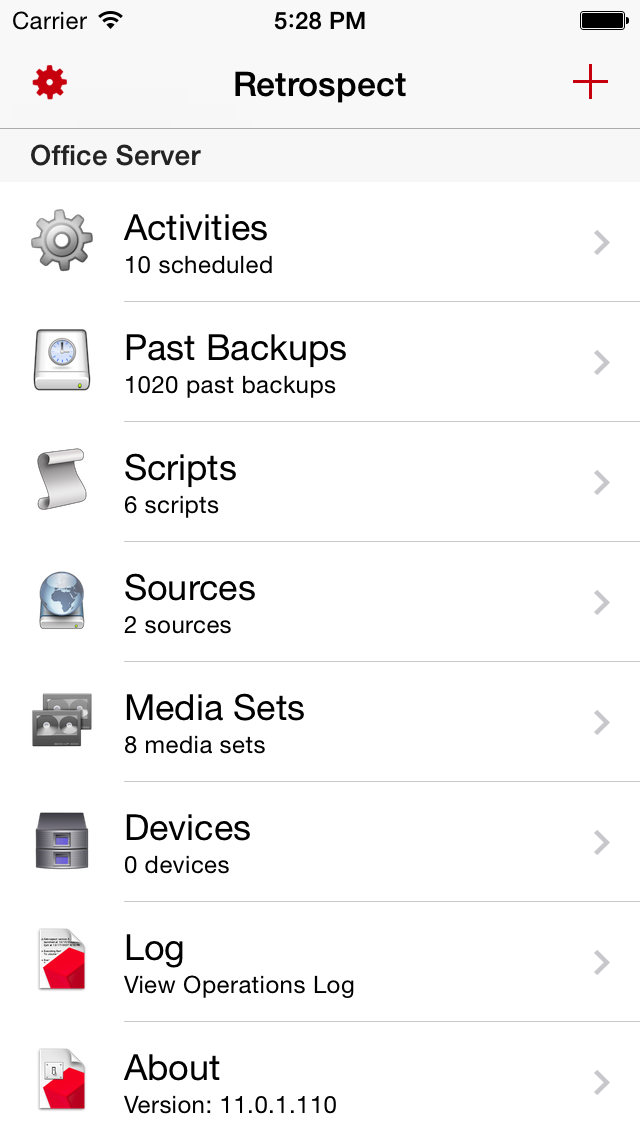
Task: Expand Past Backups with its chevron
Action: [601, 362]
